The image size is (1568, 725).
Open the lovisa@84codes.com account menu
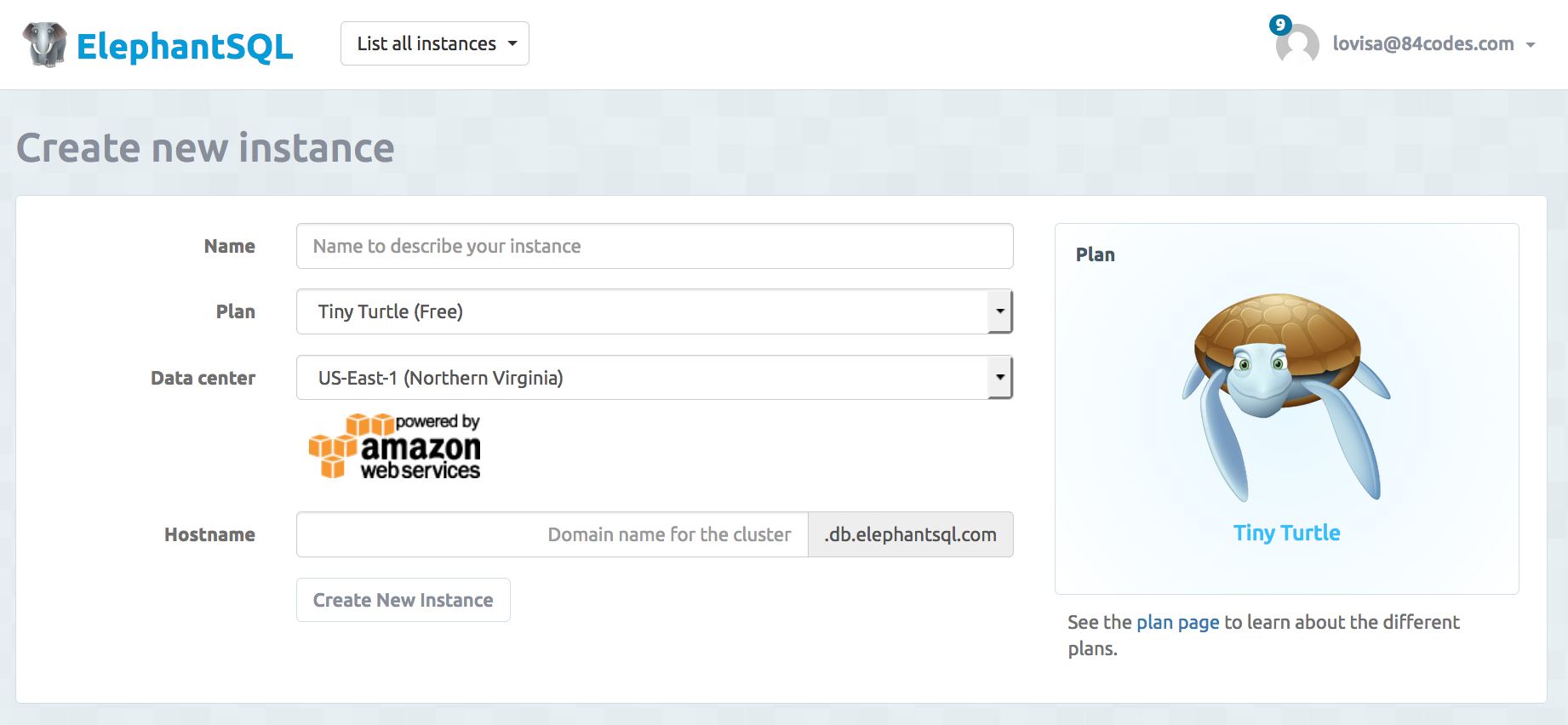[x=1423, y=44]
